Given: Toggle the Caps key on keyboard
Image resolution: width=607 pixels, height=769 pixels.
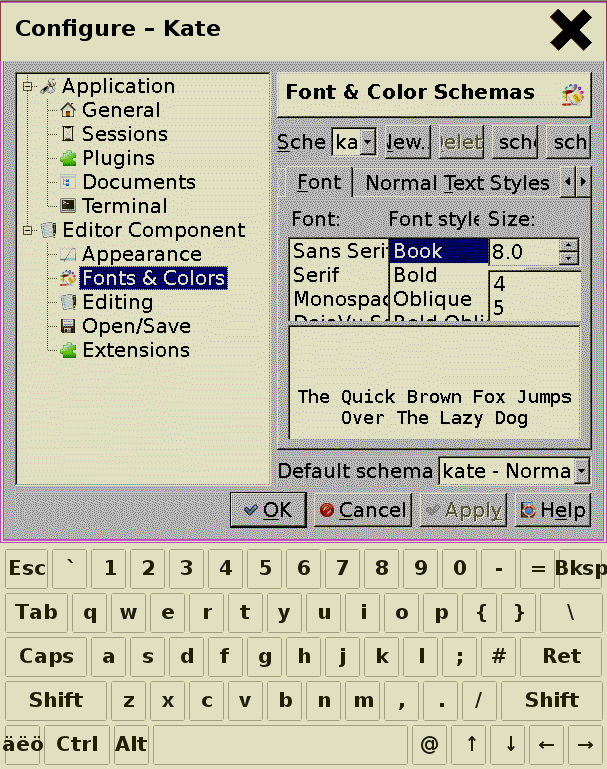Looking at the screenshot, I should pyautogui.click(x=46, y=656).
